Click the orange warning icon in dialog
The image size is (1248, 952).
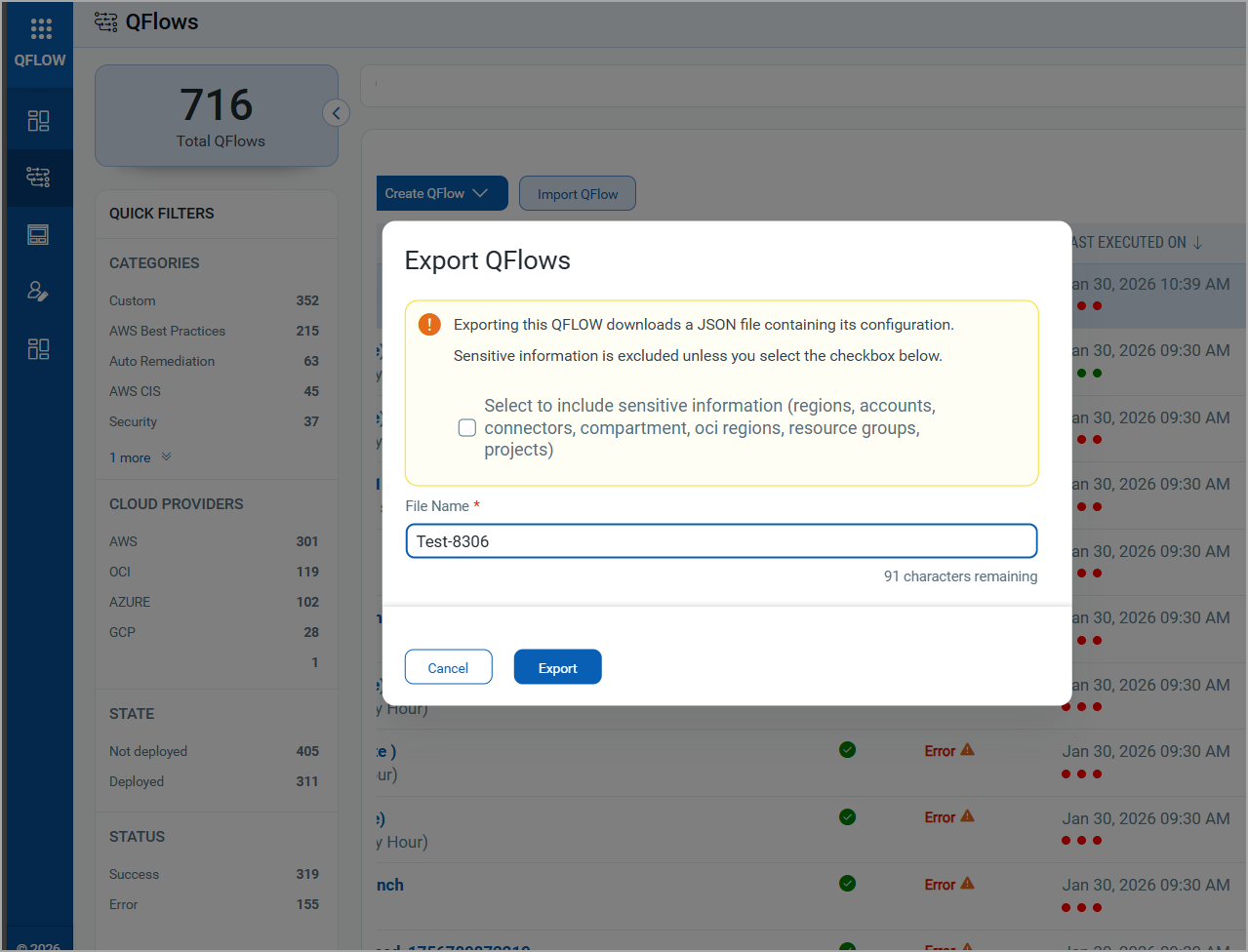429,325
